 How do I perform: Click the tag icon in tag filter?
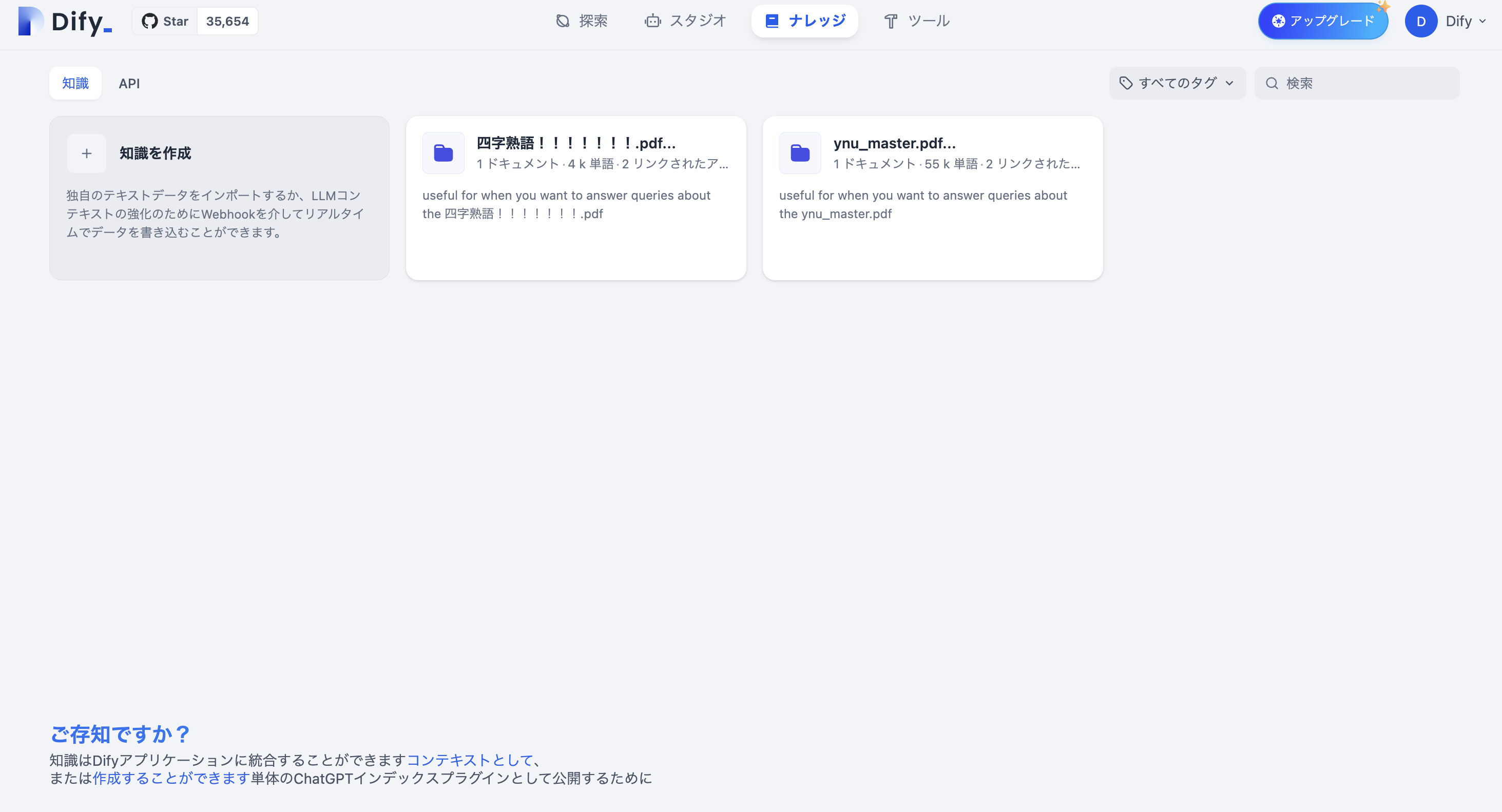tap(1126, 83)
